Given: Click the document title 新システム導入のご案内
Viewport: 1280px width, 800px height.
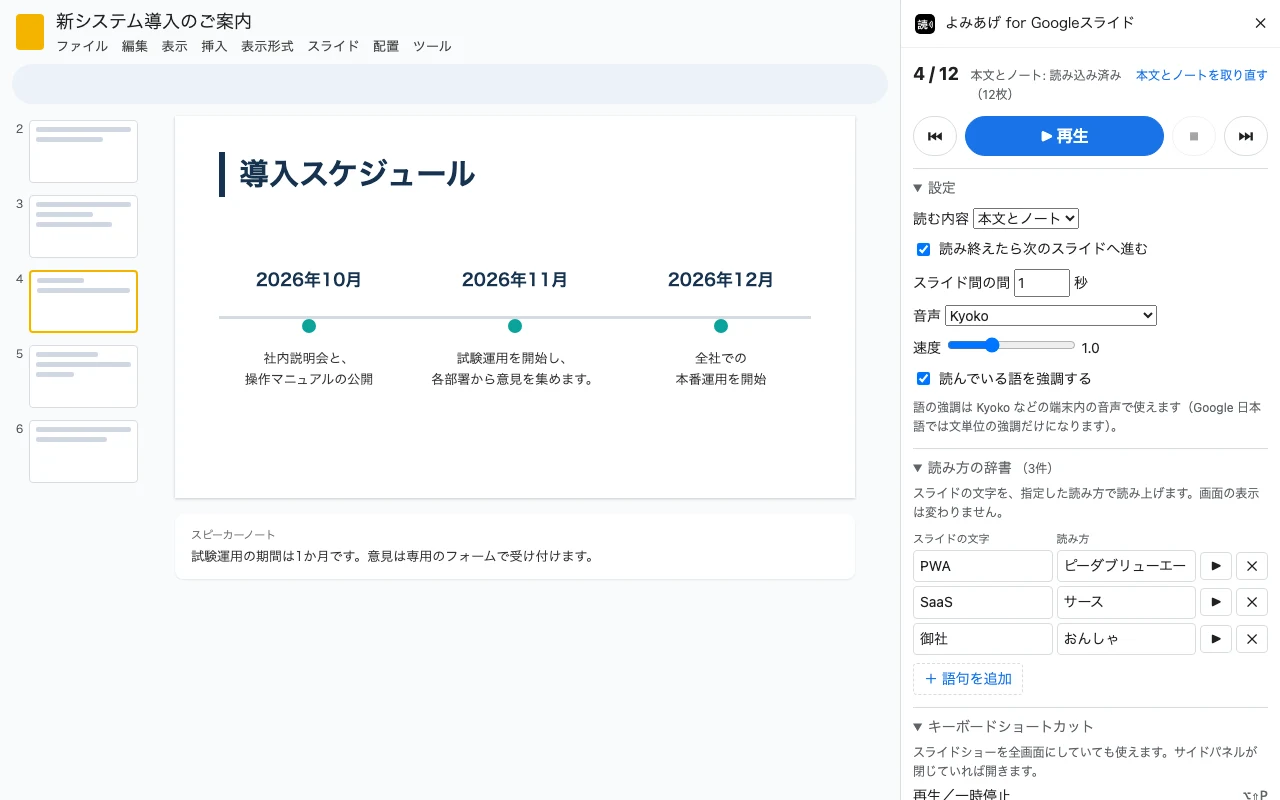Looking at the screenshot, I should [154, 21].
